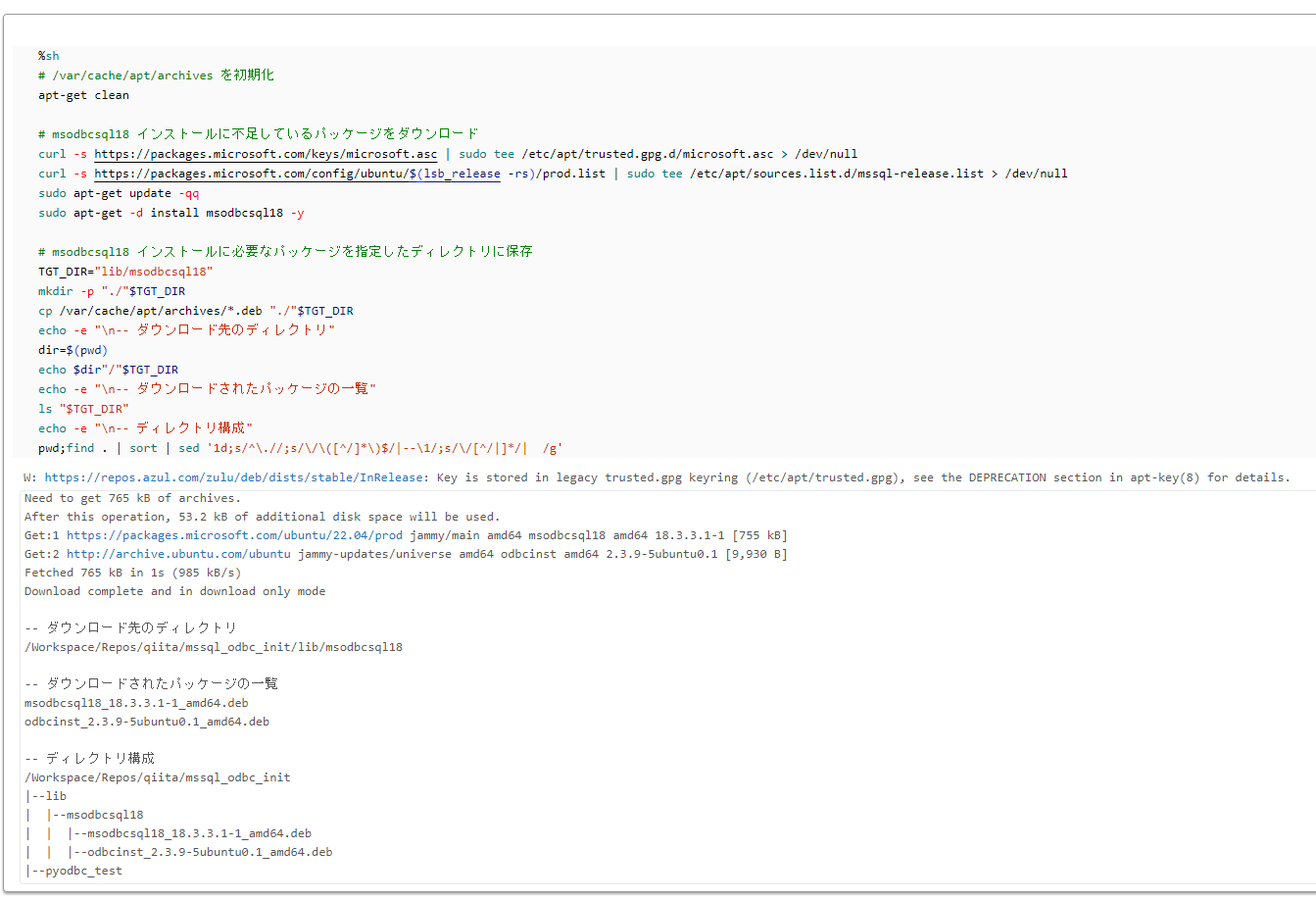Image resolution: width=1316 pixels, height=900 pixels.
Task: Click the echo ダウンロード先のディレクトリ command line
Action: 186,330
